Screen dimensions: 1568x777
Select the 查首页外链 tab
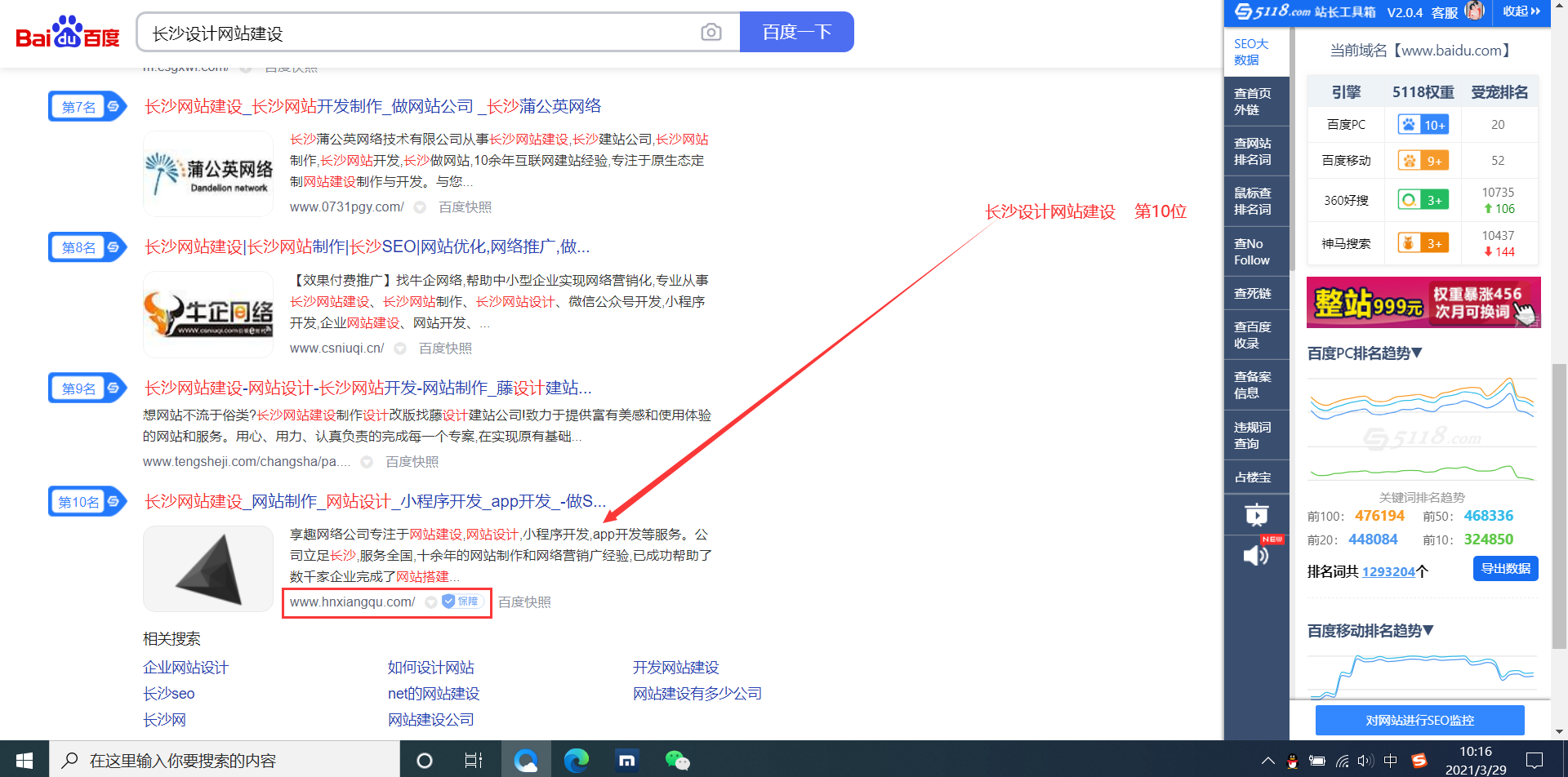point(1256,101)
